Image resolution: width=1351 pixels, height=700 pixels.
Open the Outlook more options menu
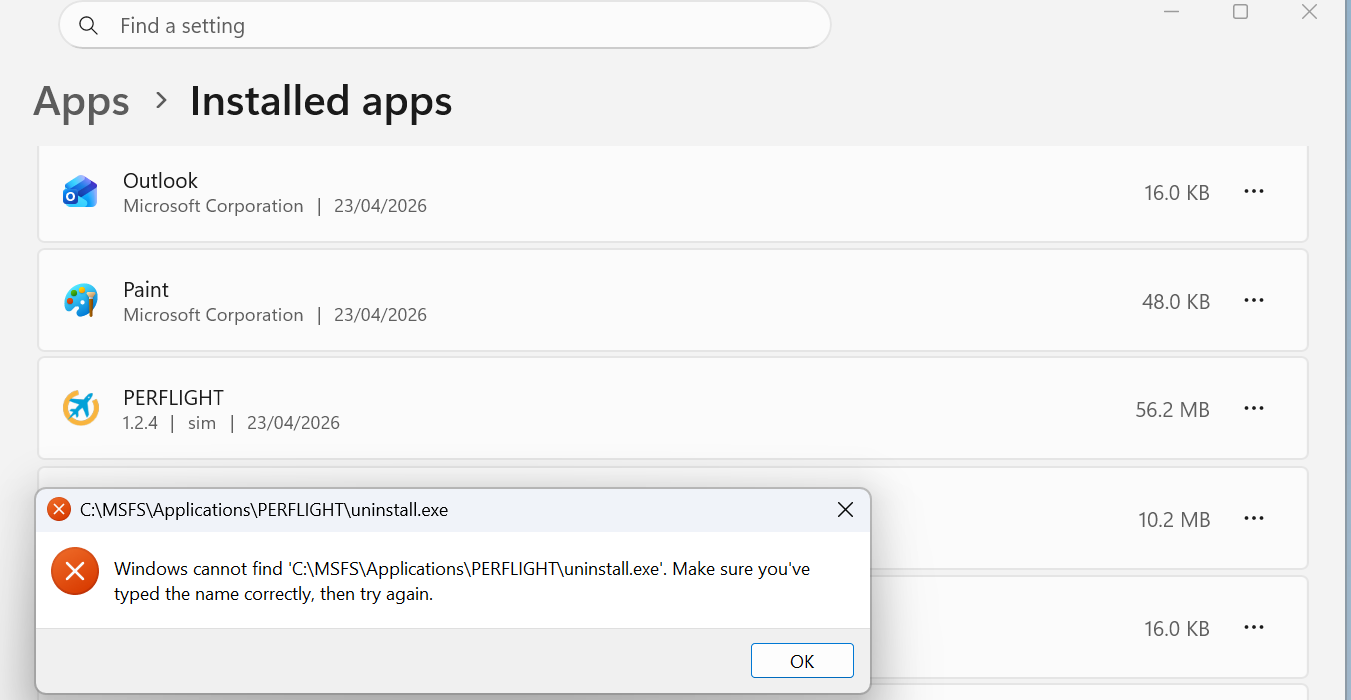pyautogui.click(x=1254, y=191)
